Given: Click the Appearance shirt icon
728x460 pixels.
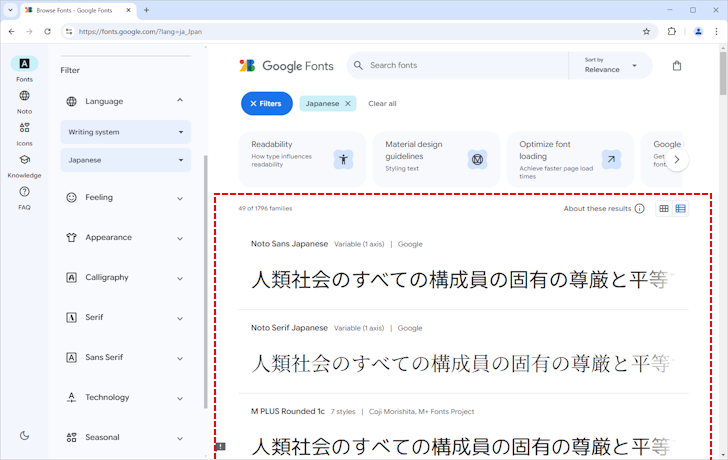Looking at the screenshot, I should coord(72,237).
